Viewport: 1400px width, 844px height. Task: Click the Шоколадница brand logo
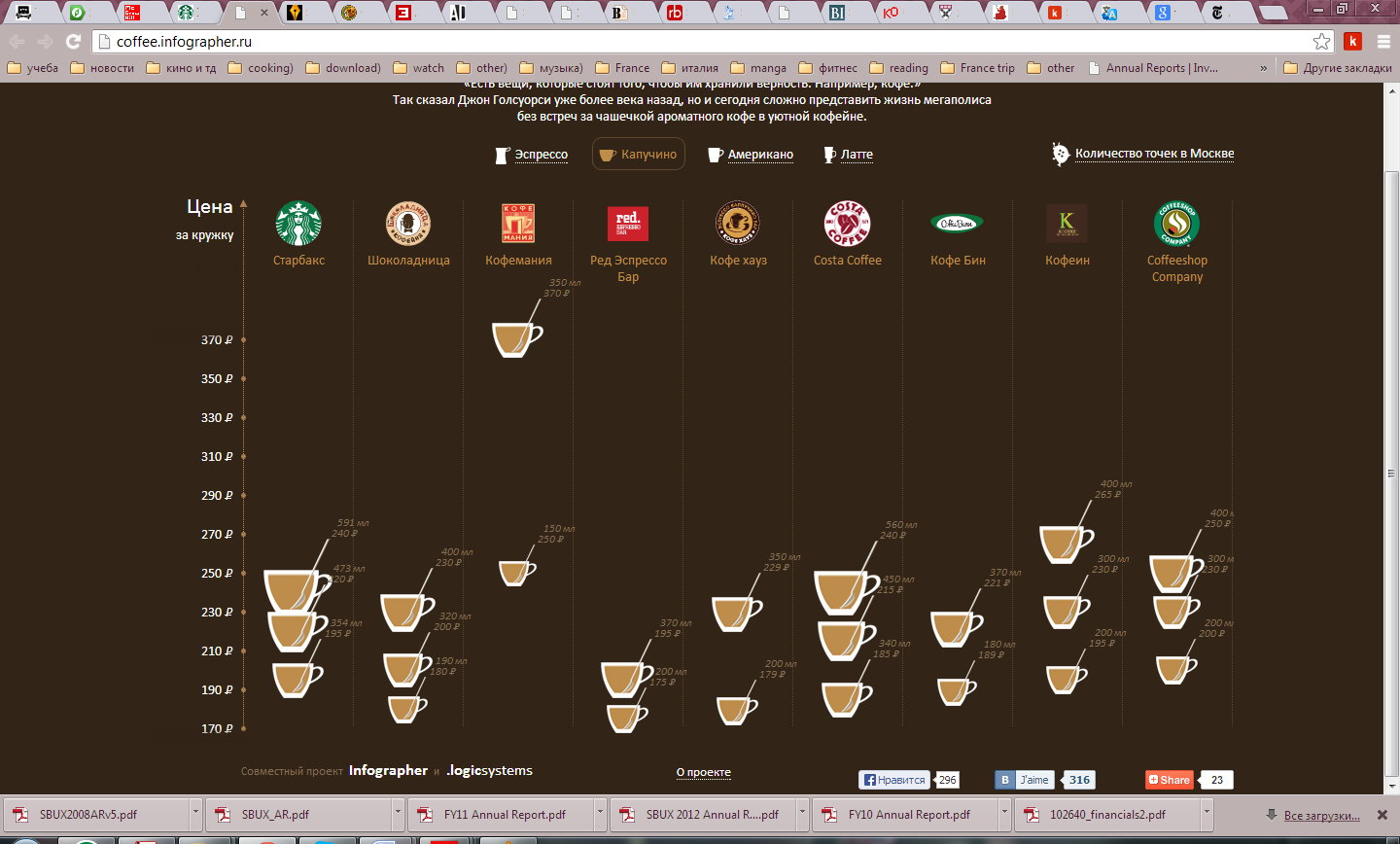(408, 224)
